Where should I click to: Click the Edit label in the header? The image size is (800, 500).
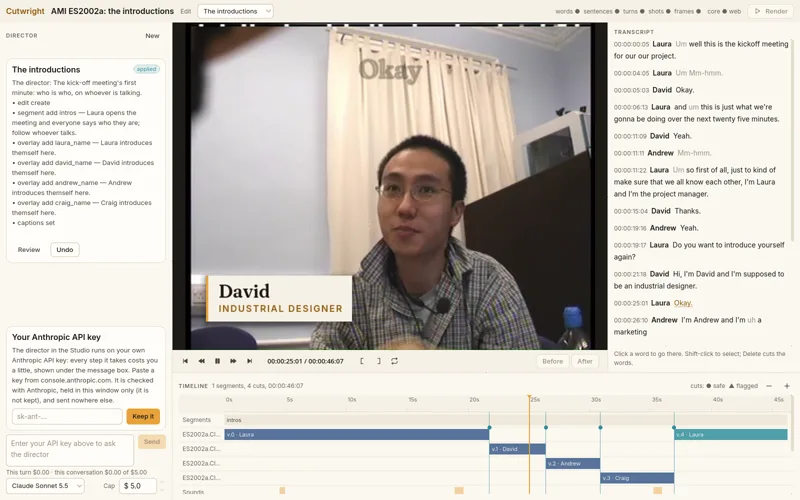[x=186, y=11]
